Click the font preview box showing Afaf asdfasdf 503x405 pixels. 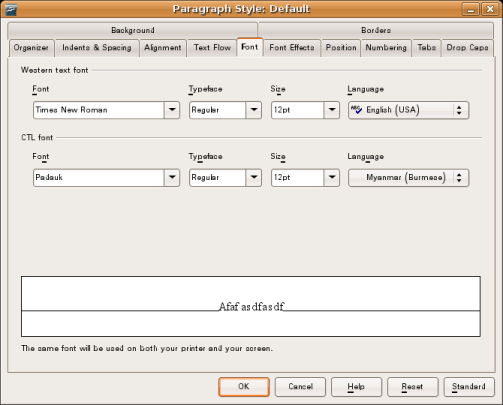pyautogui.click(x=251, y=306)
